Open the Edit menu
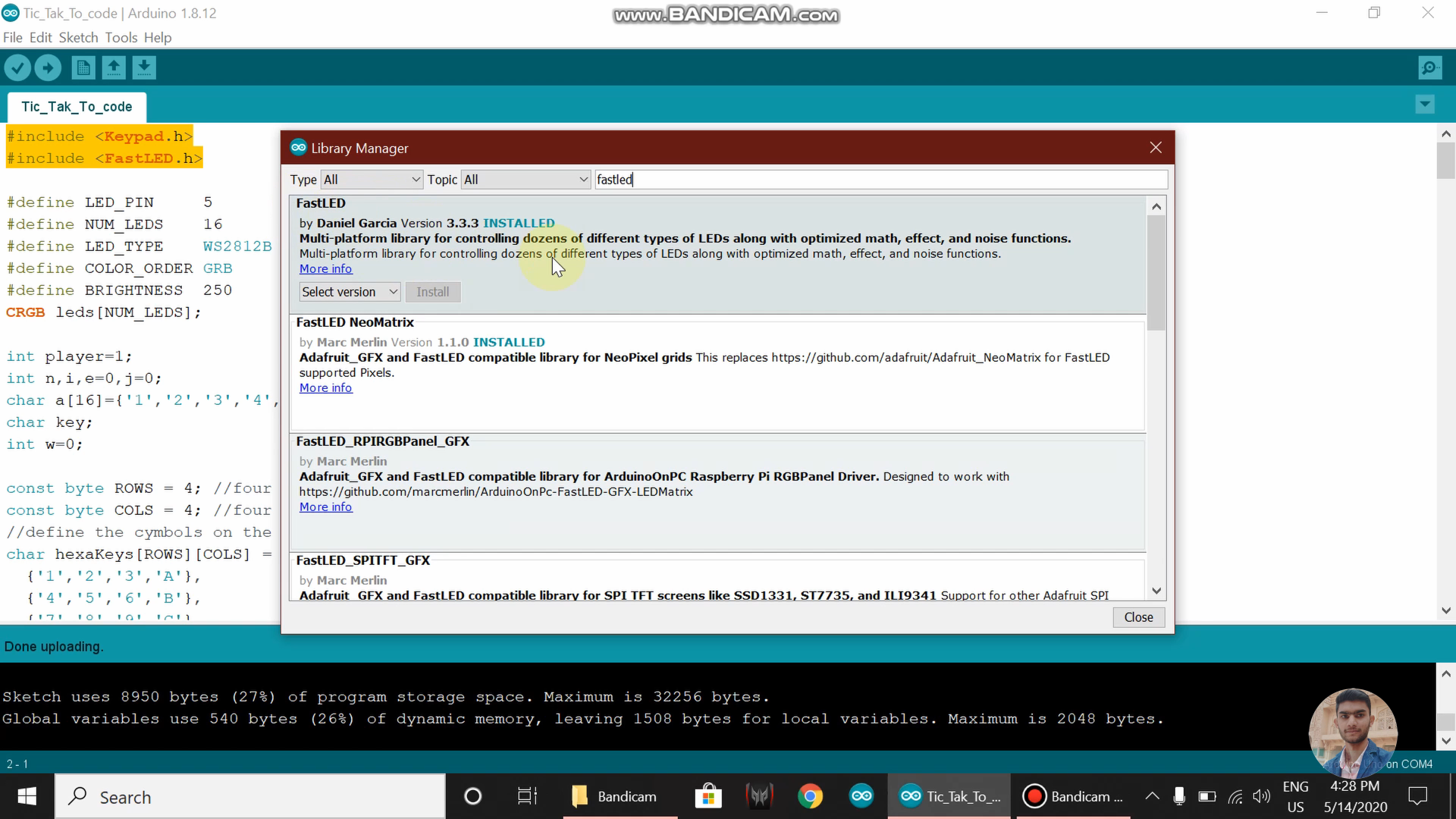Viewport: 1456px width, 819px height. pos(41,37)
